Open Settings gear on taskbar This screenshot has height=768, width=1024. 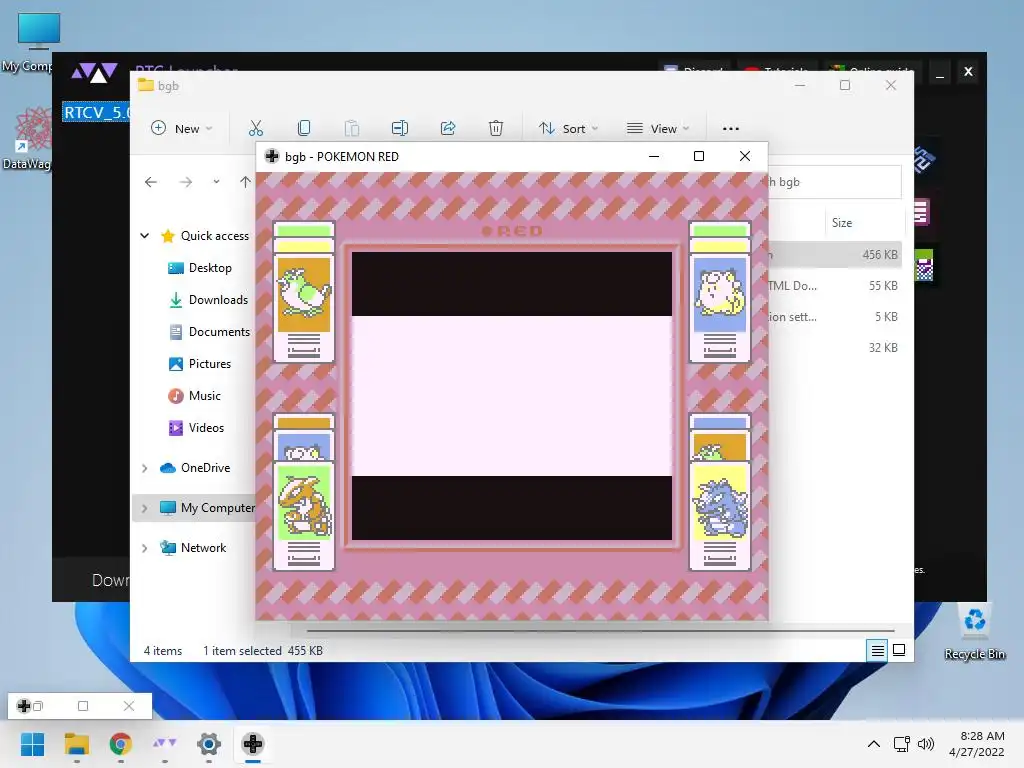[208, 744]
